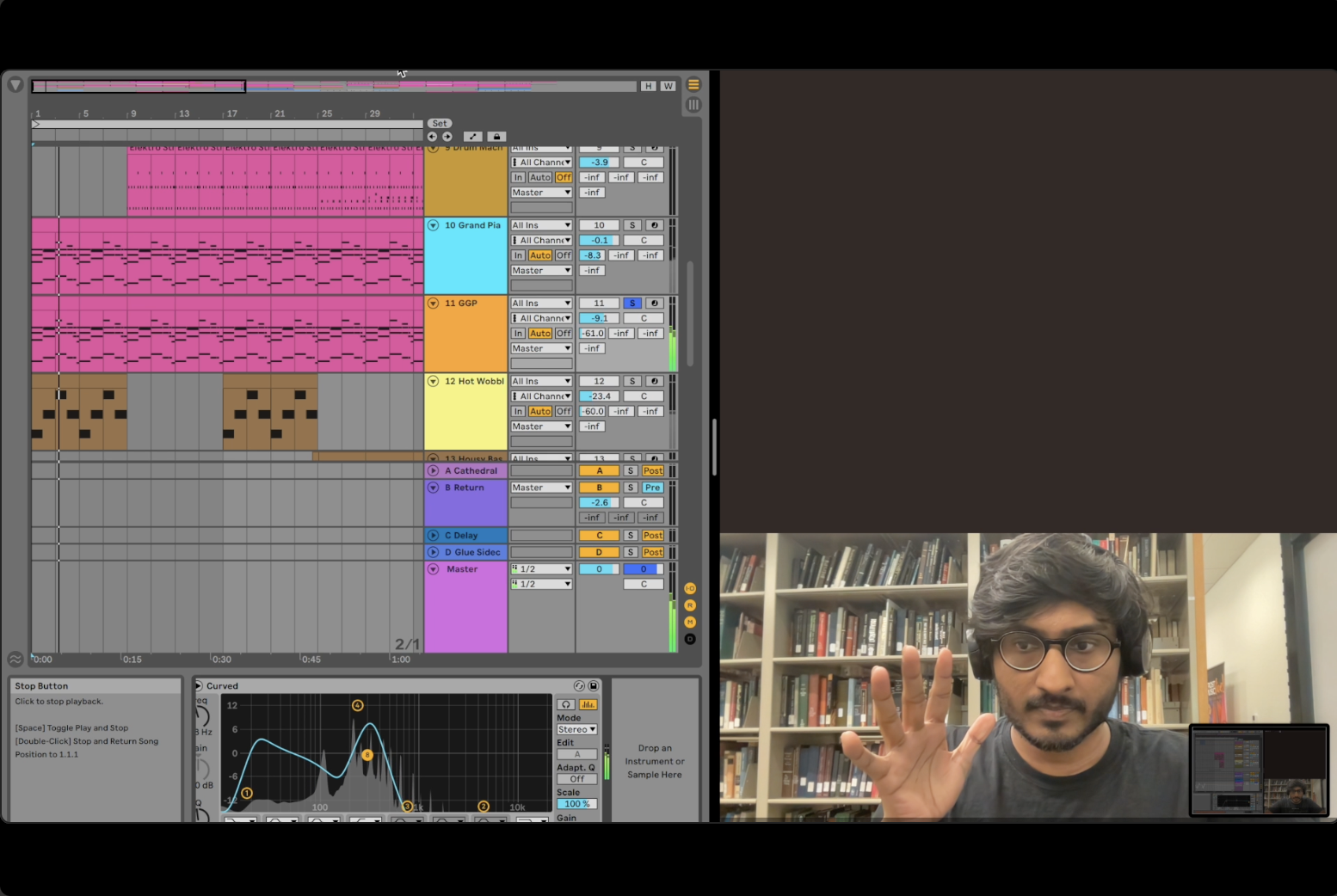1337x896 pixels.
Task: Click the save preset disk icon on Curved device
Action: tap(593, 686)
